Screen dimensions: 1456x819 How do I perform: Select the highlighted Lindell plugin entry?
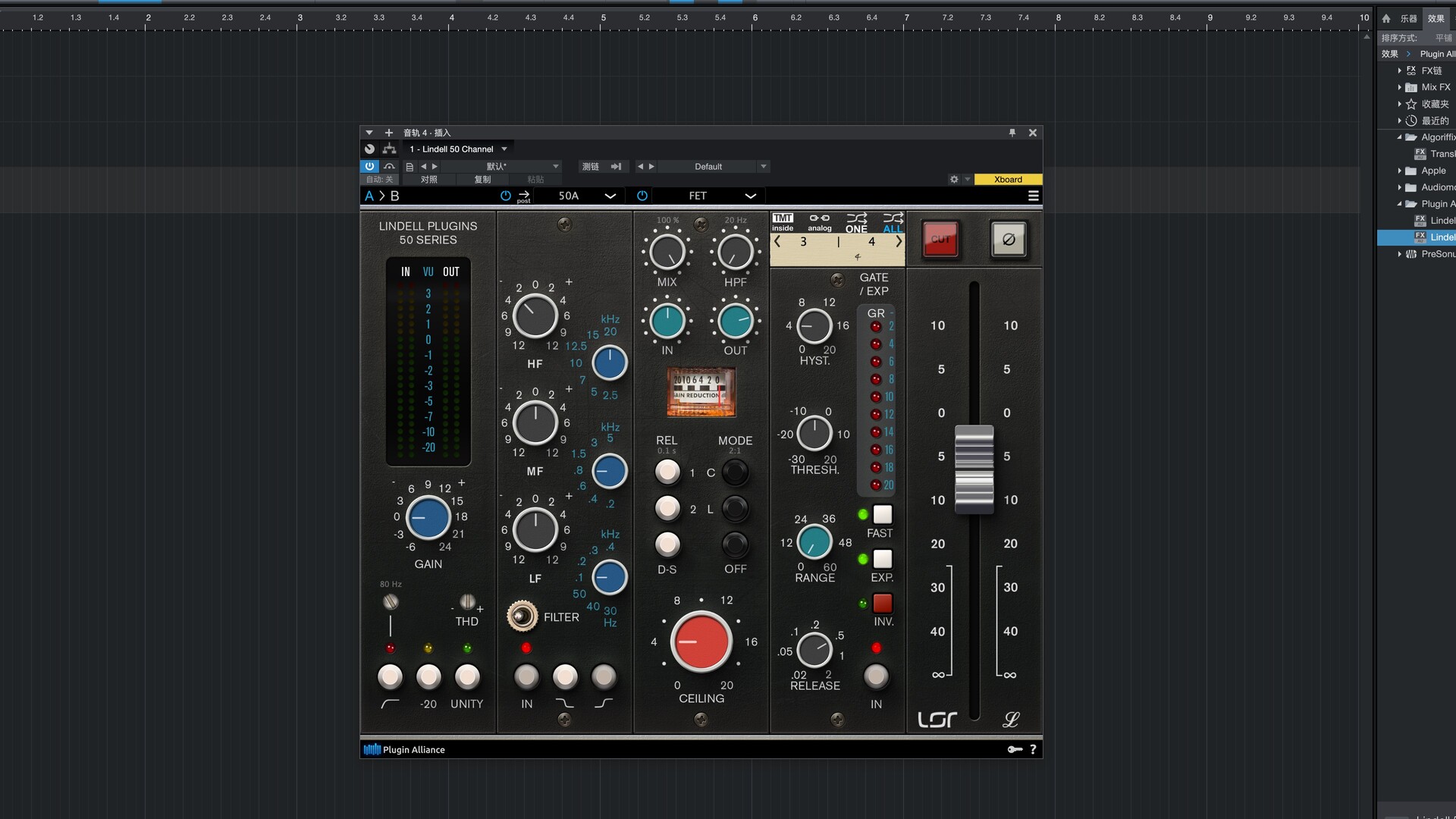pos(1417,237)
